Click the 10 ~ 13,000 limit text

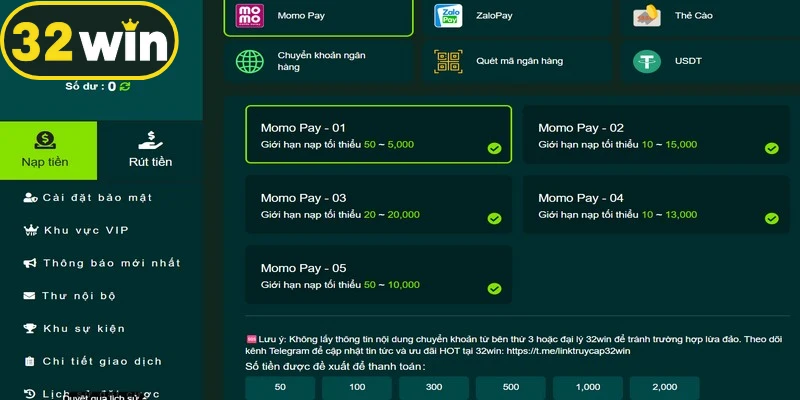point(669,215)
